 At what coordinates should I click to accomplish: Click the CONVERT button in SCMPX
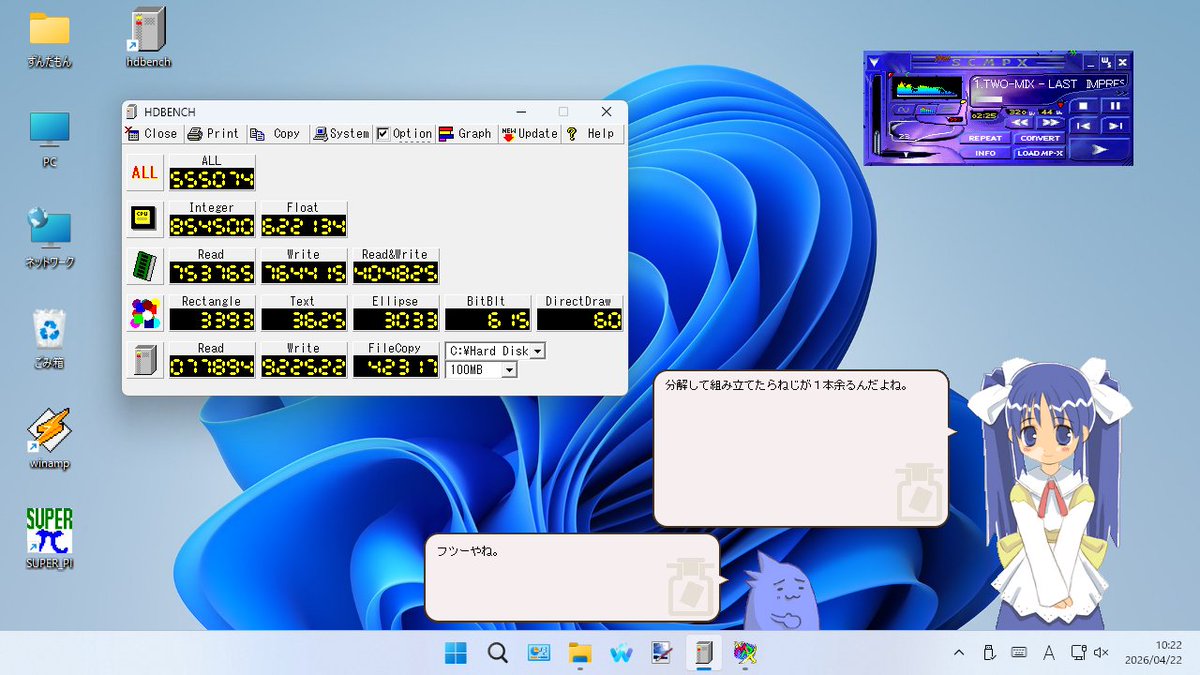tap(1040, 138)
